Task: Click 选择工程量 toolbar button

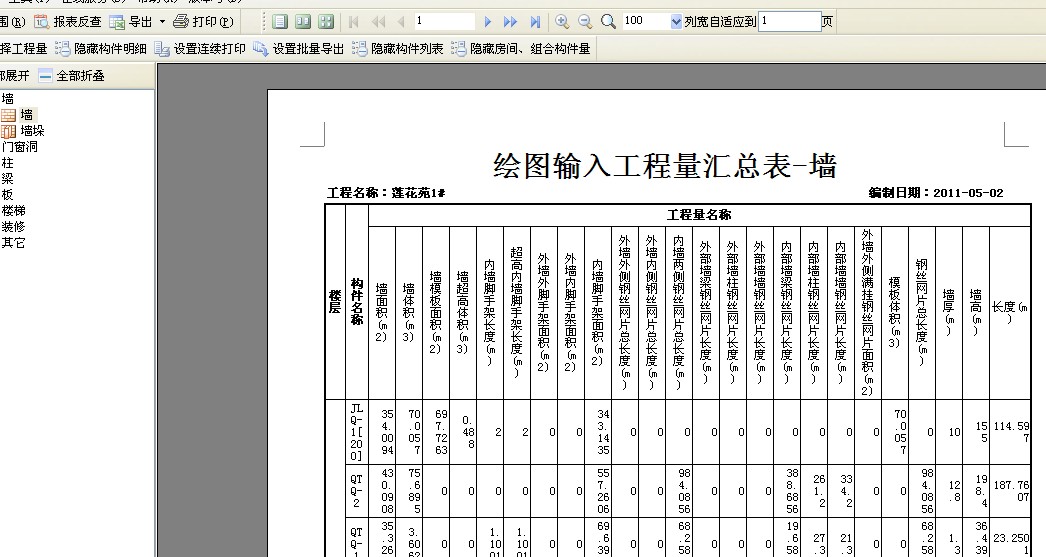Action: 24,49
